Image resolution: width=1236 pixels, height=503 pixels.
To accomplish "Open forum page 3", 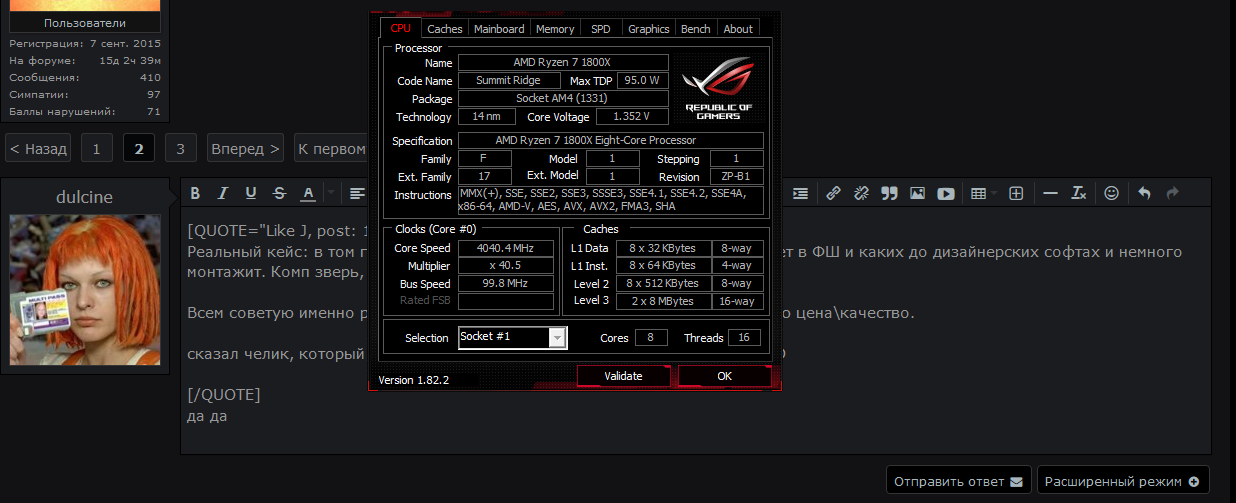I will [x=180, y=149].
